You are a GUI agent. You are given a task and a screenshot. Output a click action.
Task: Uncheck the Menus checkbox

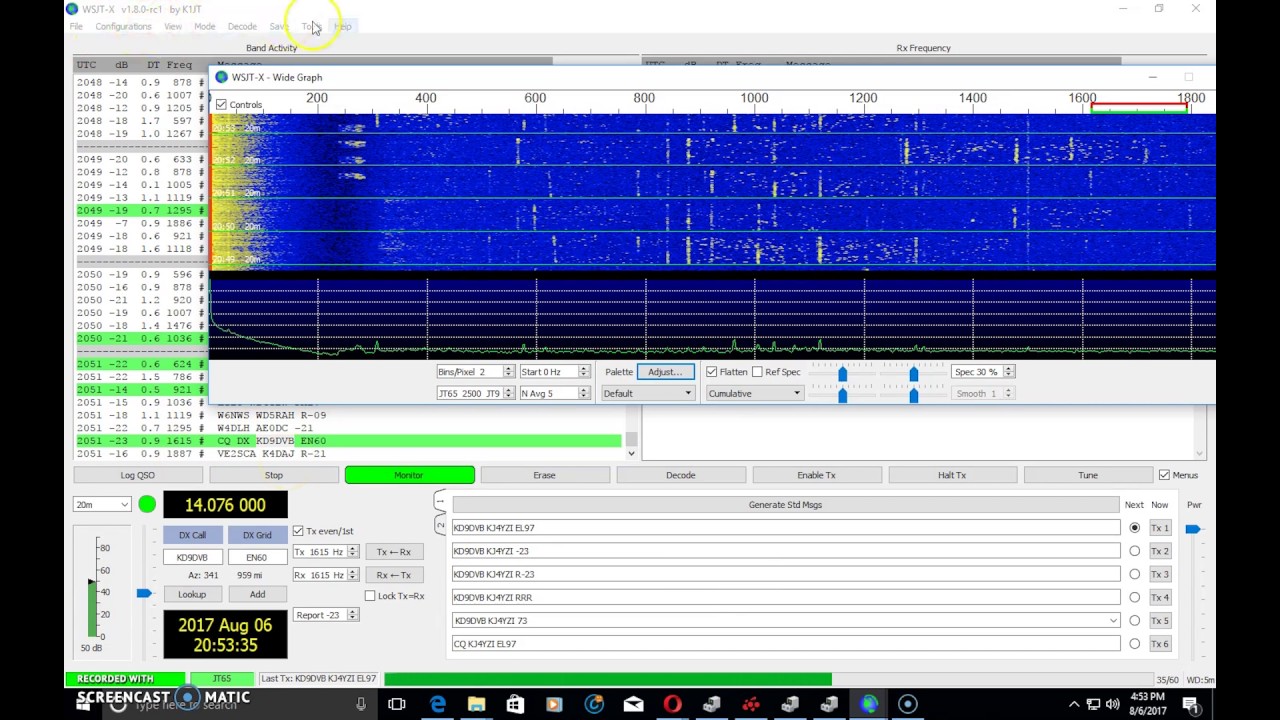(x=1163, y=475)
